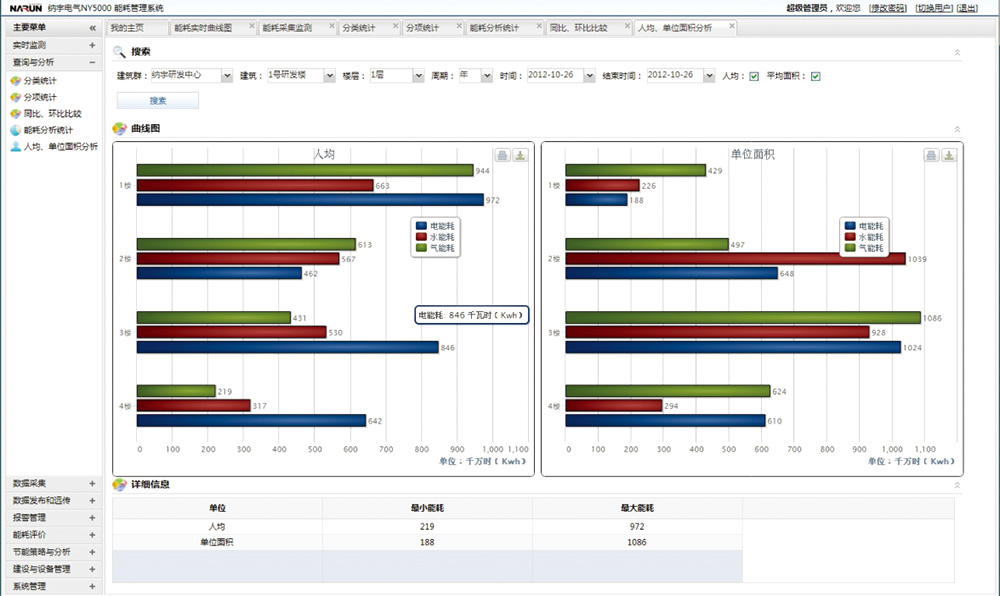
Task: Click the 最小能耗 column header
Action: tap(427, 508)
